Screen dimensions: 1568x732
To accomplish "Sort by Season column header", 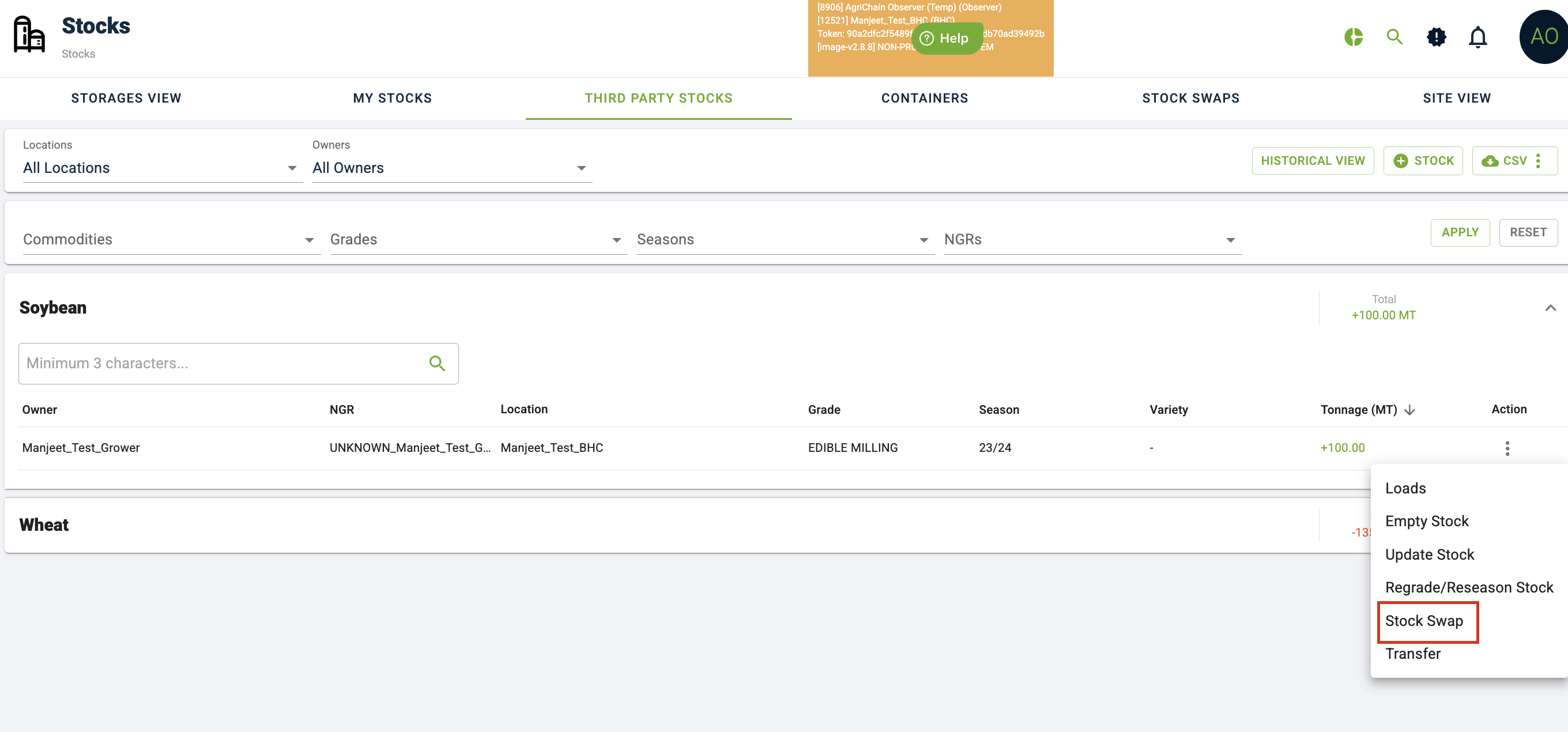I will point(998,409).
